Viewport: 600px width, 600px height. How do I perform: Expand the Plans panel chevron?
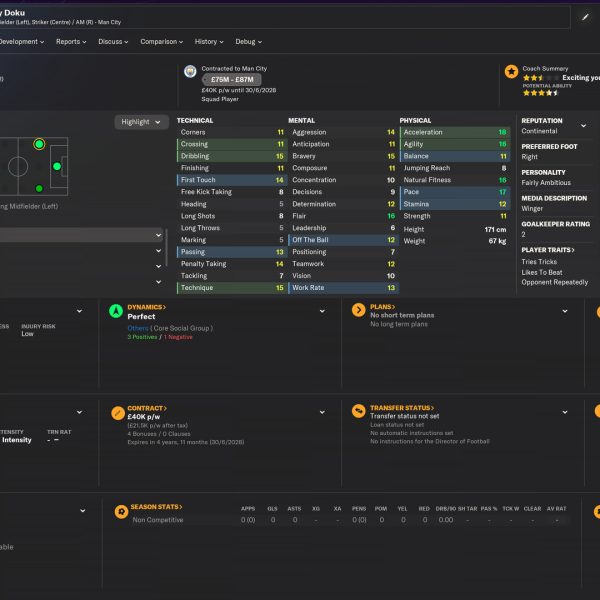(565, 311)
